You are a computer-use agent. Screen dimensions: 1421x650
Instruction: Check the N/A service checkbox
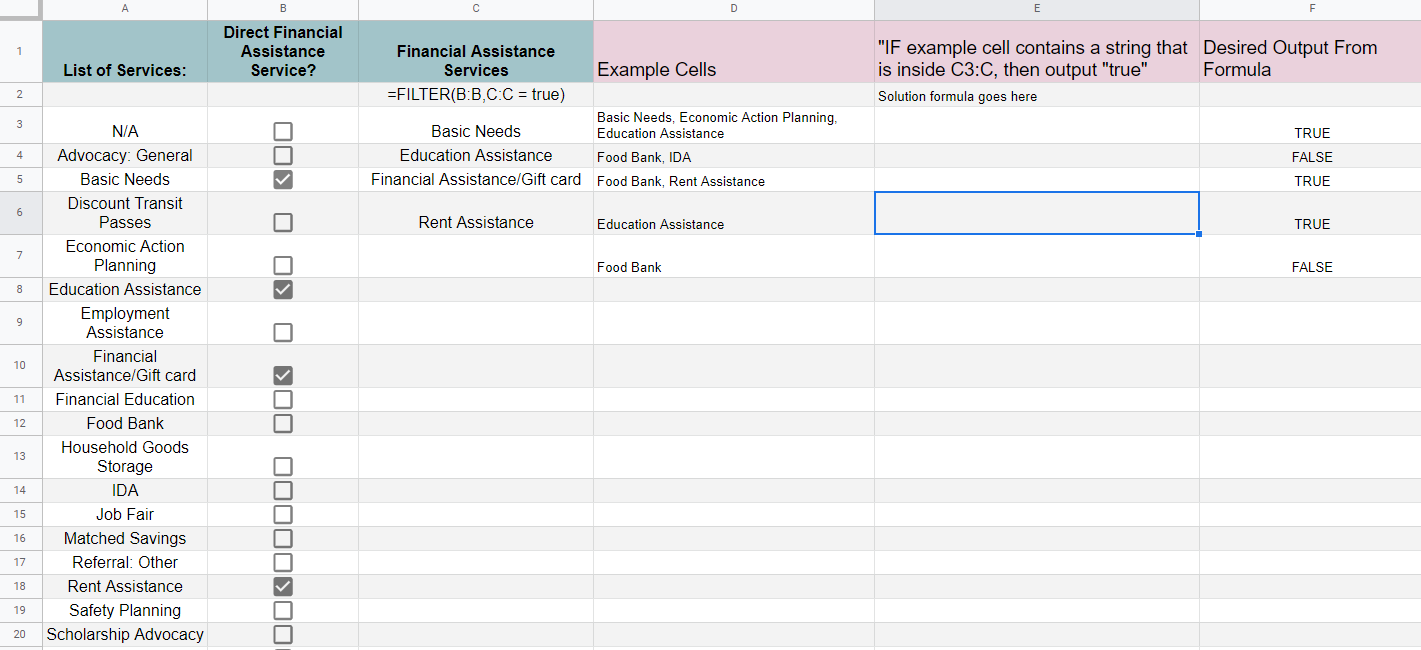tap(283, 131)
